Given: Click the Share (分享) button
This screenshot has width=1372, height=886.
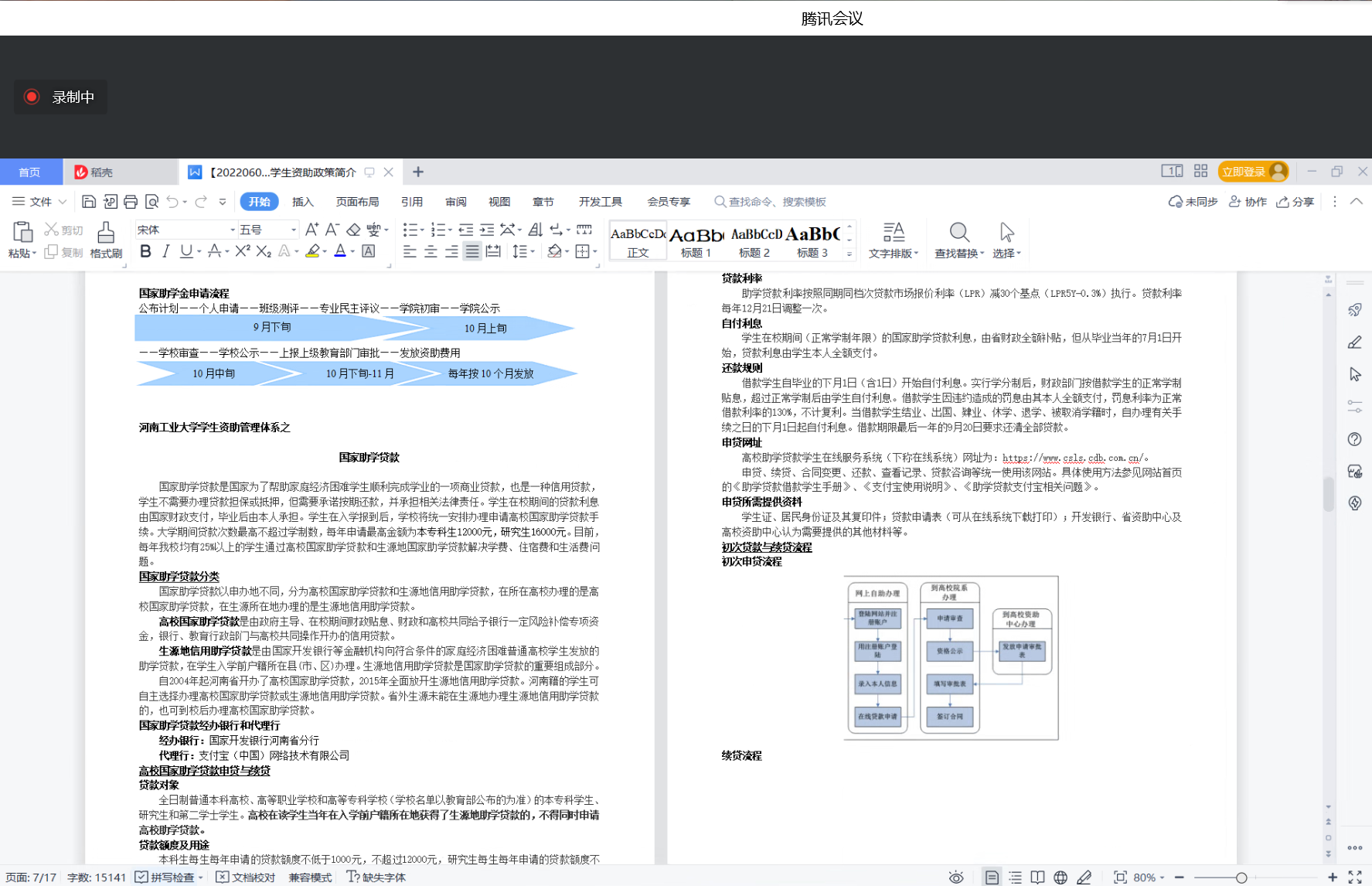Looking at the screenshot, I should coord(1295,202).
